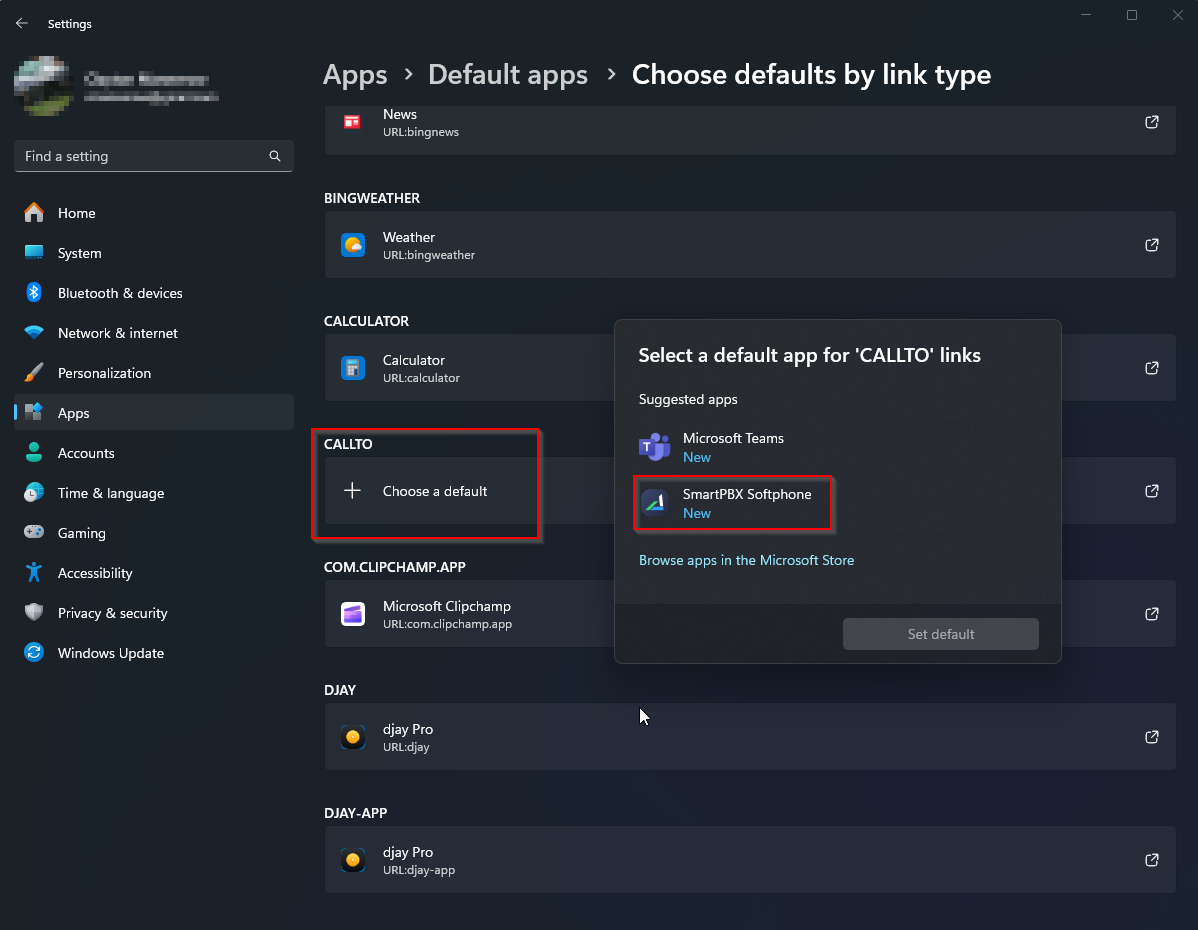
Task: Open external link icon for DJAY row
Action: pyautogui.click(x=1151, y=737)
